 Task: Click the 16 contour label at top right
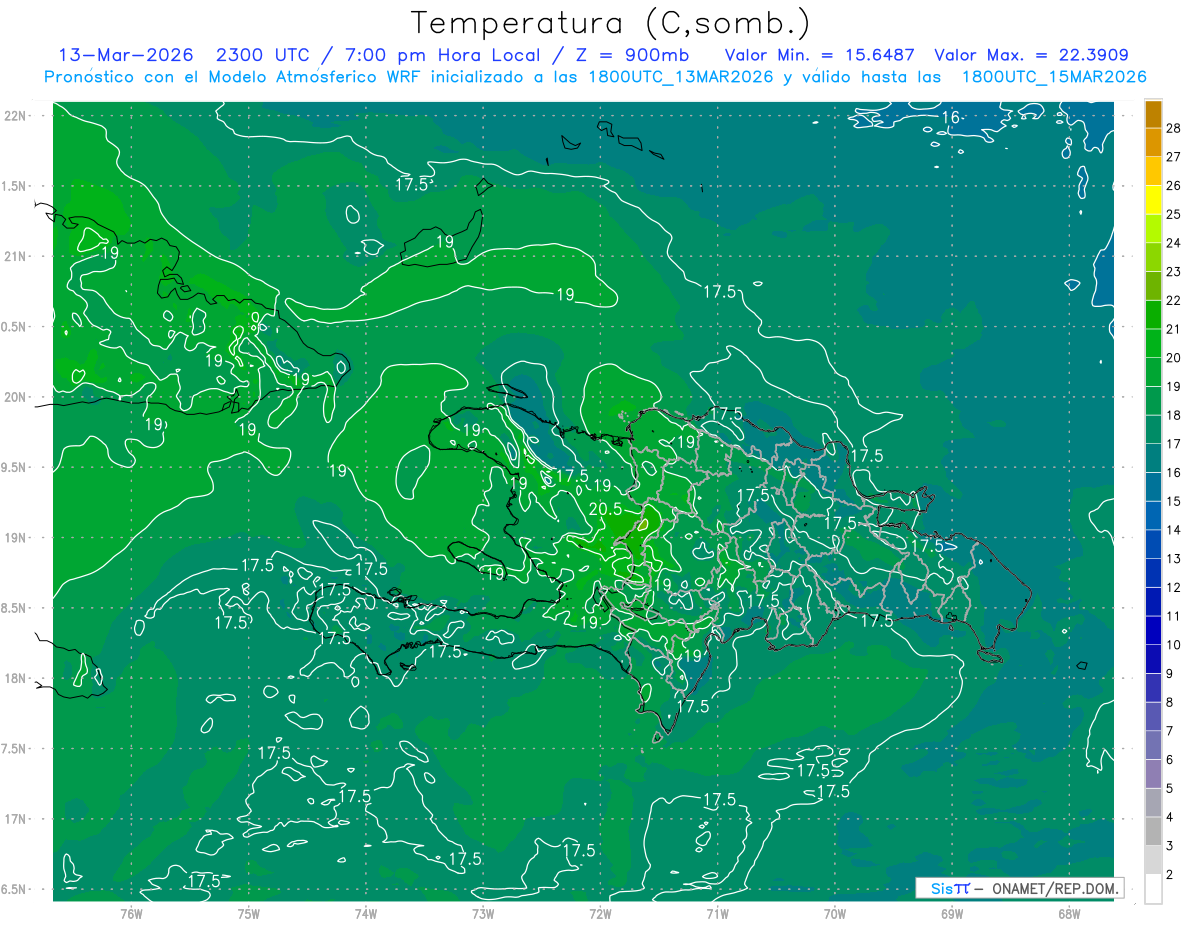pos(950,118)
